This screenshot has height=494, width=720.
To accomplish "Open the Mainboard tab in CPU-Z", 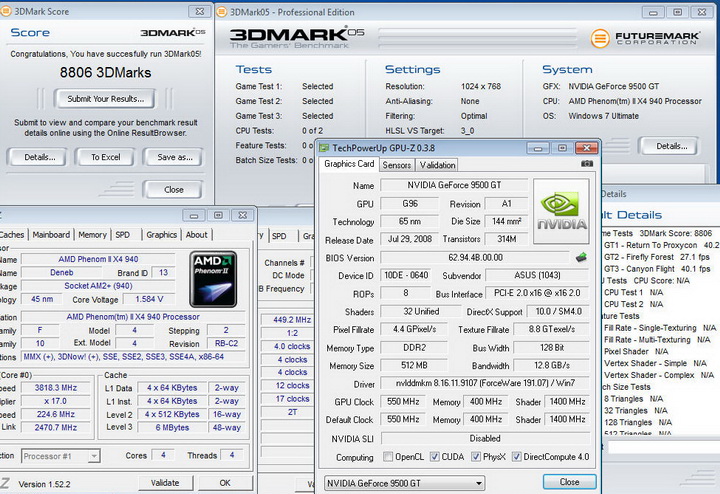I will [x=51, y=235].
